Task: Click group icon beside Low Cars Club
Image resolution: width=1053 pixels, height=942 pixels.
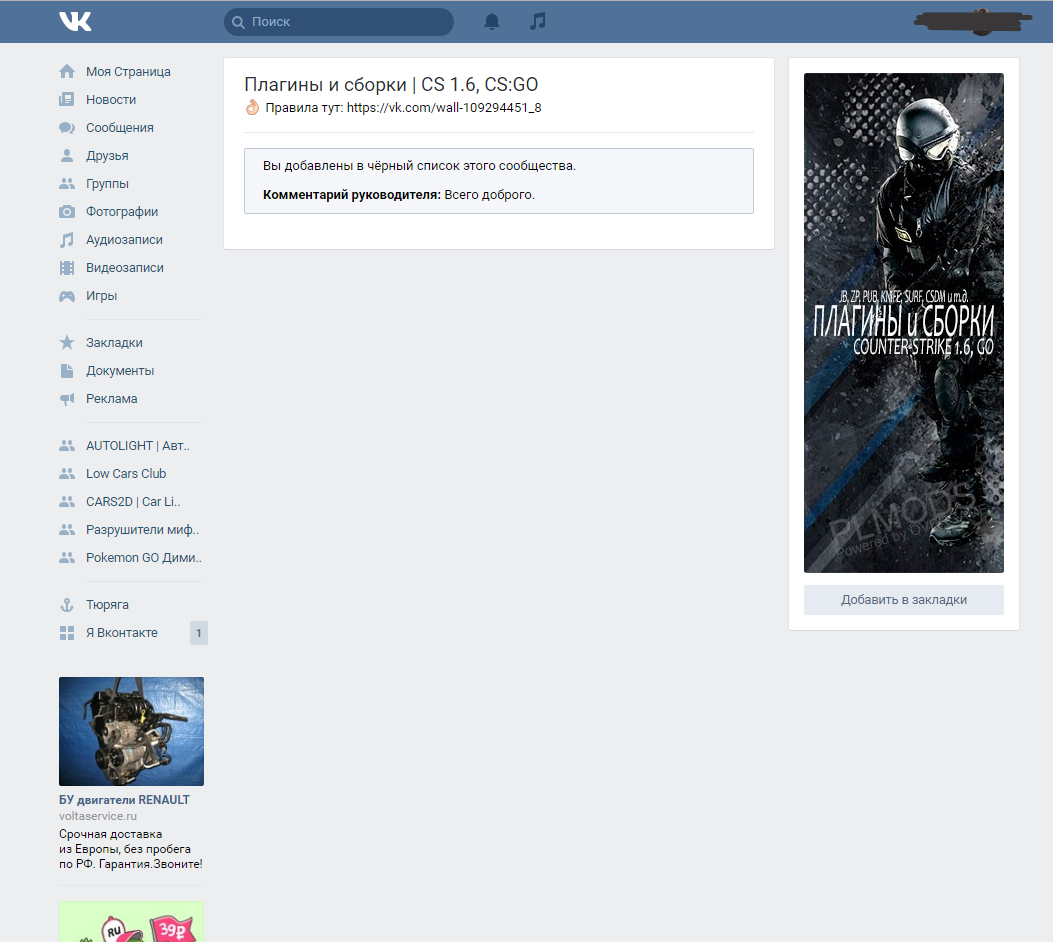Action: point(66,473)
